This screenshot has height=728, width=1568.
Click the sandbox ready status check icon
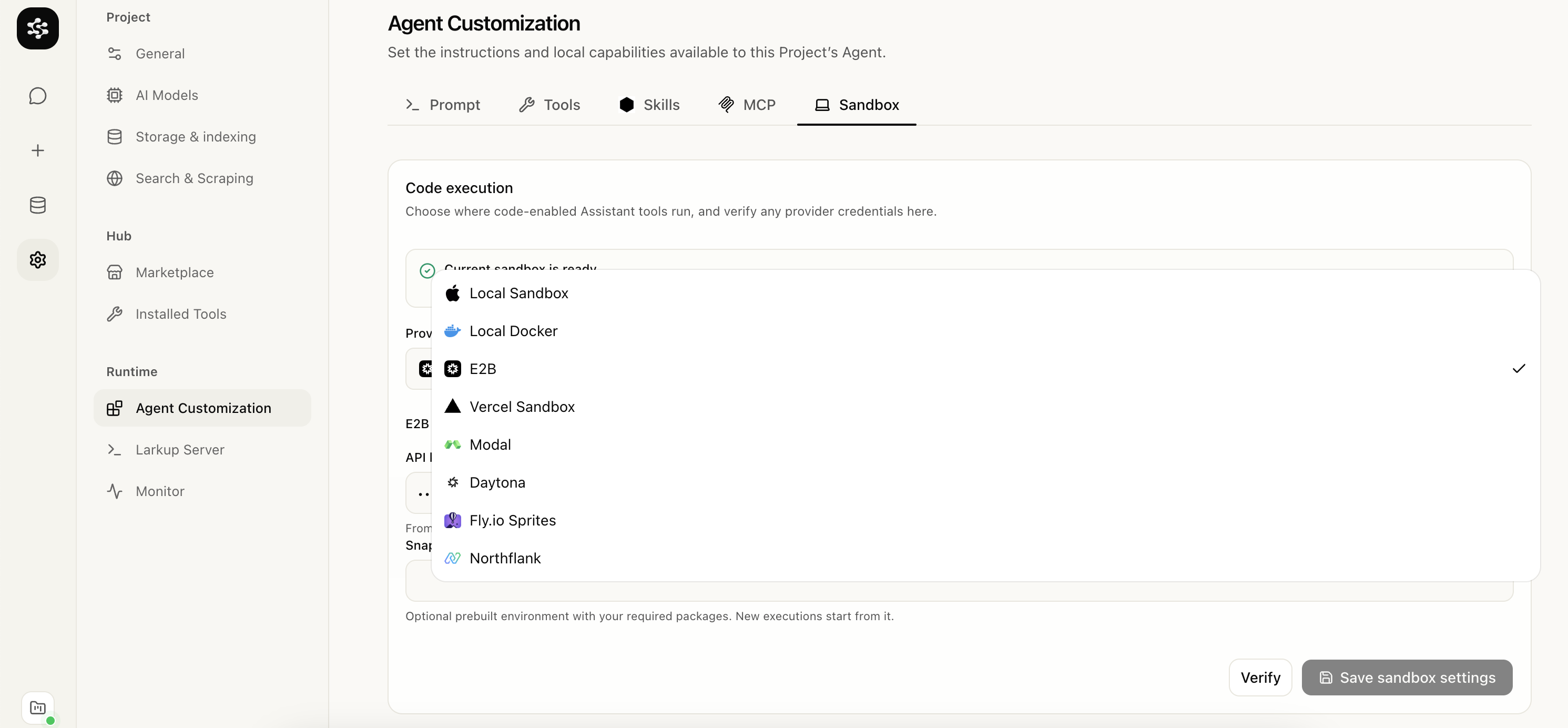pos(427,271)
